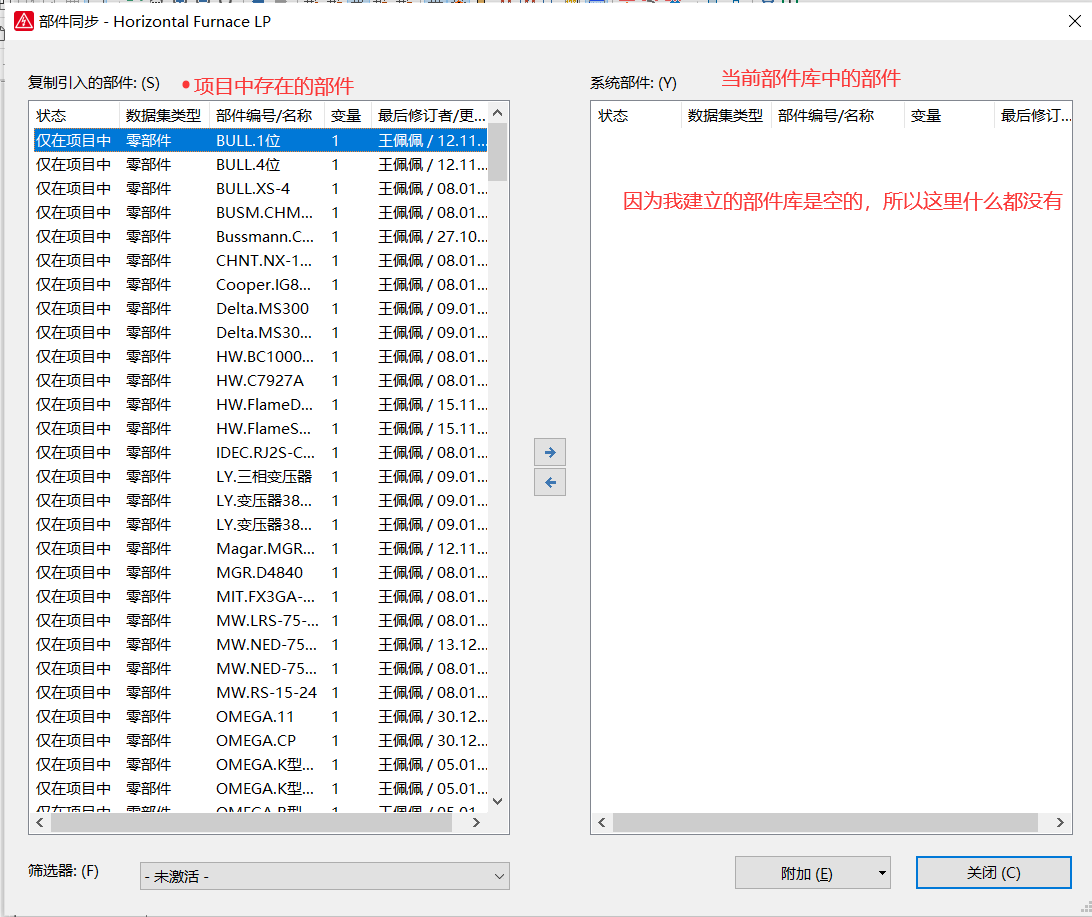The height and width of the screenshot is (917, 1092).
Task: Click left list scroll-left arrow
Action: (x=40, y=822)
